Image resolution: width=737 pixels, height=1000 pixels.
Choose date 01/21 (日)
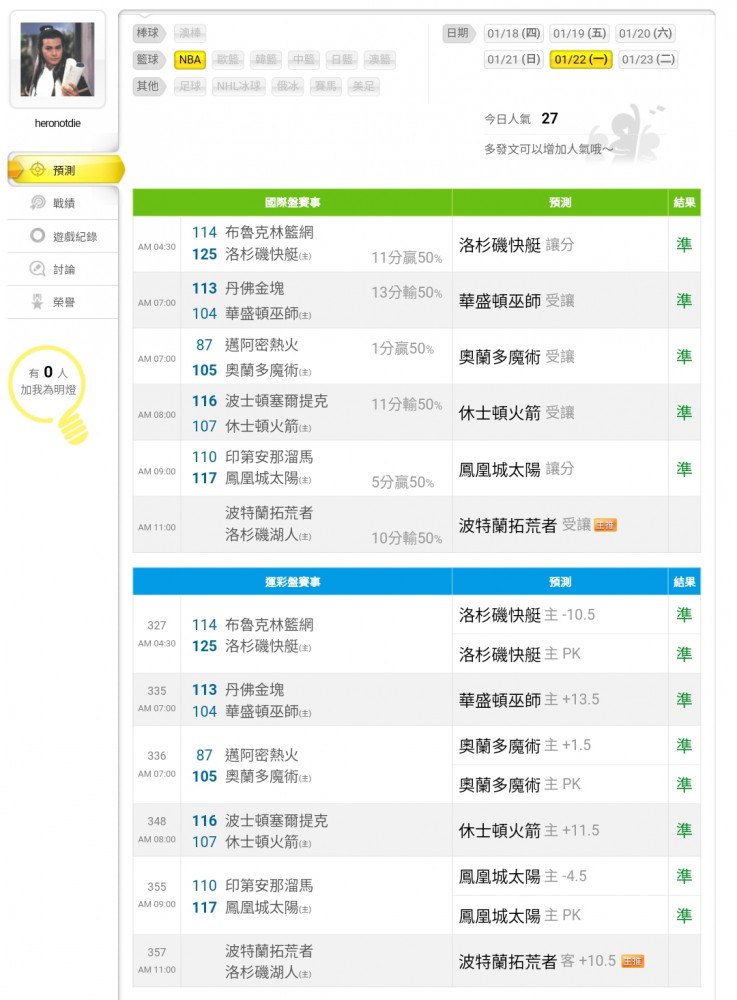[513, 59]
